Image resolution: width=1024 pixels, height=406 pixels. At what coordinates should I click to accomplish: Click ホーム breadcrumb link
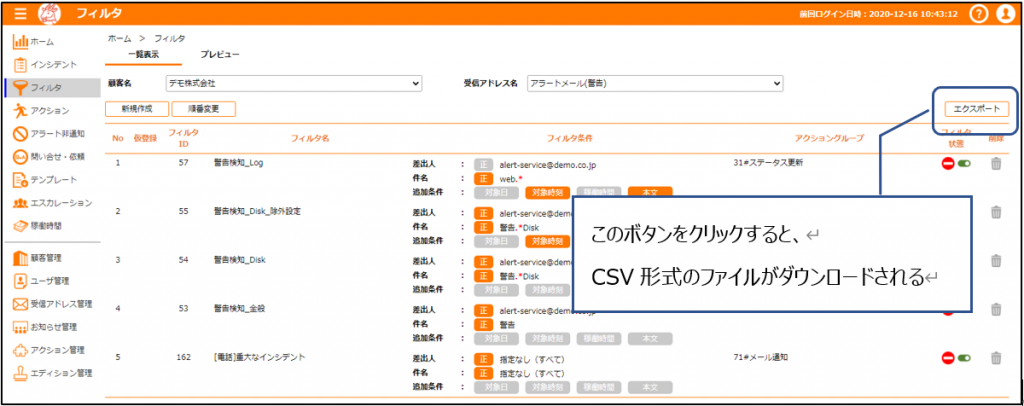(x=119, y=37)
